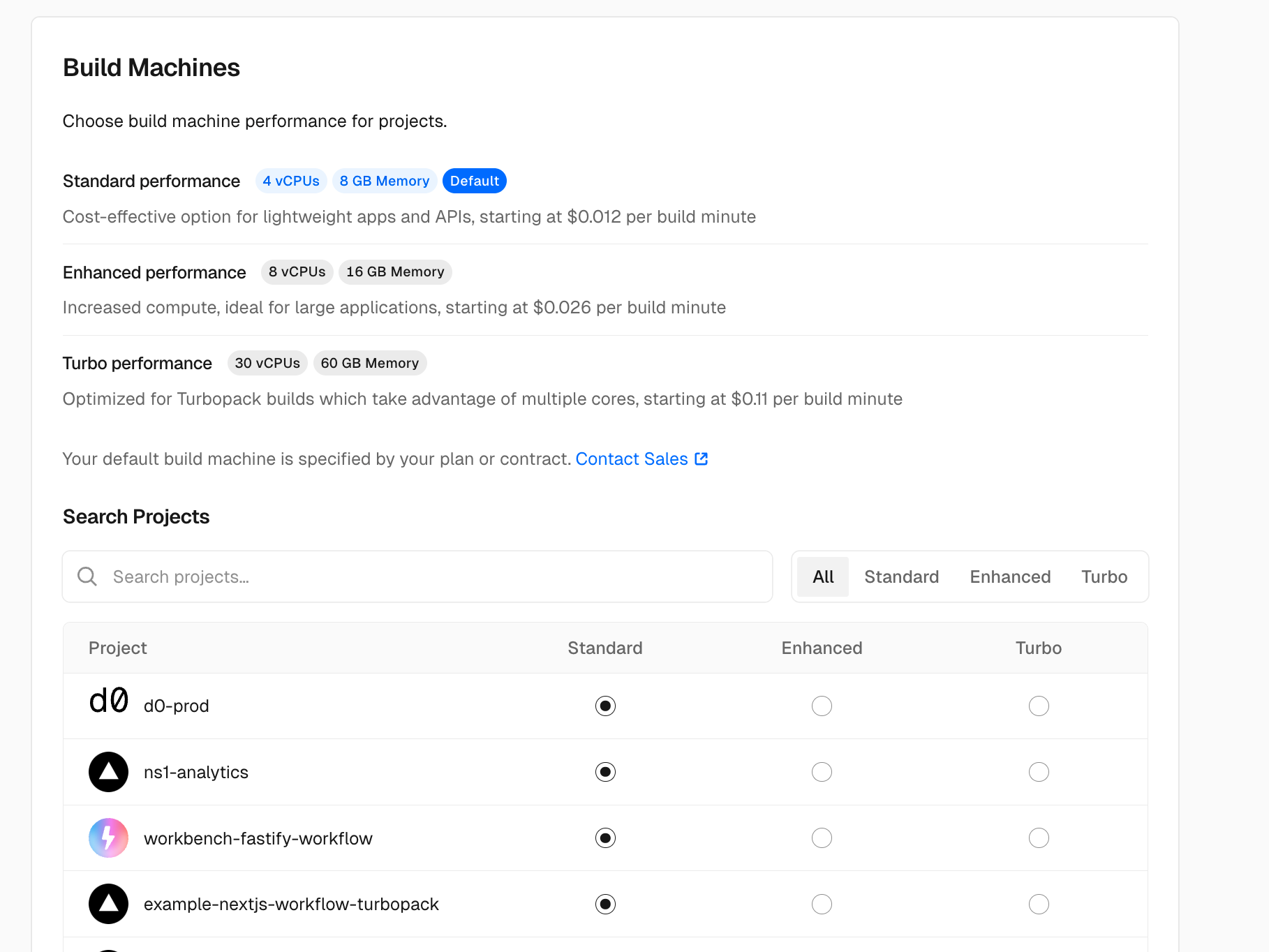
Task: Click the d0-prod project logo icon
Action: coord(108,701)
